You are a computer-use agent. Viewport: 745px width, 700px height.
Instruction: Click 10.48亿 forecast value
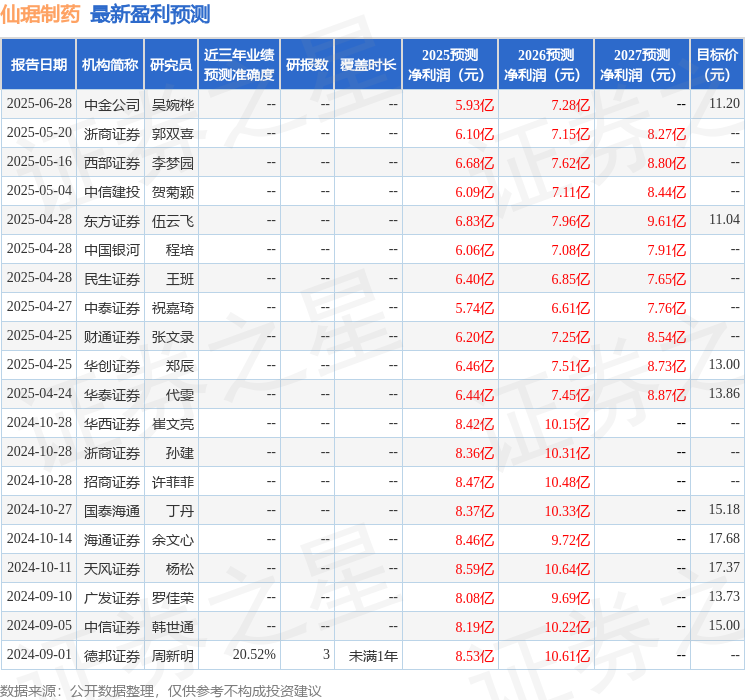click(x=567, y=482)
